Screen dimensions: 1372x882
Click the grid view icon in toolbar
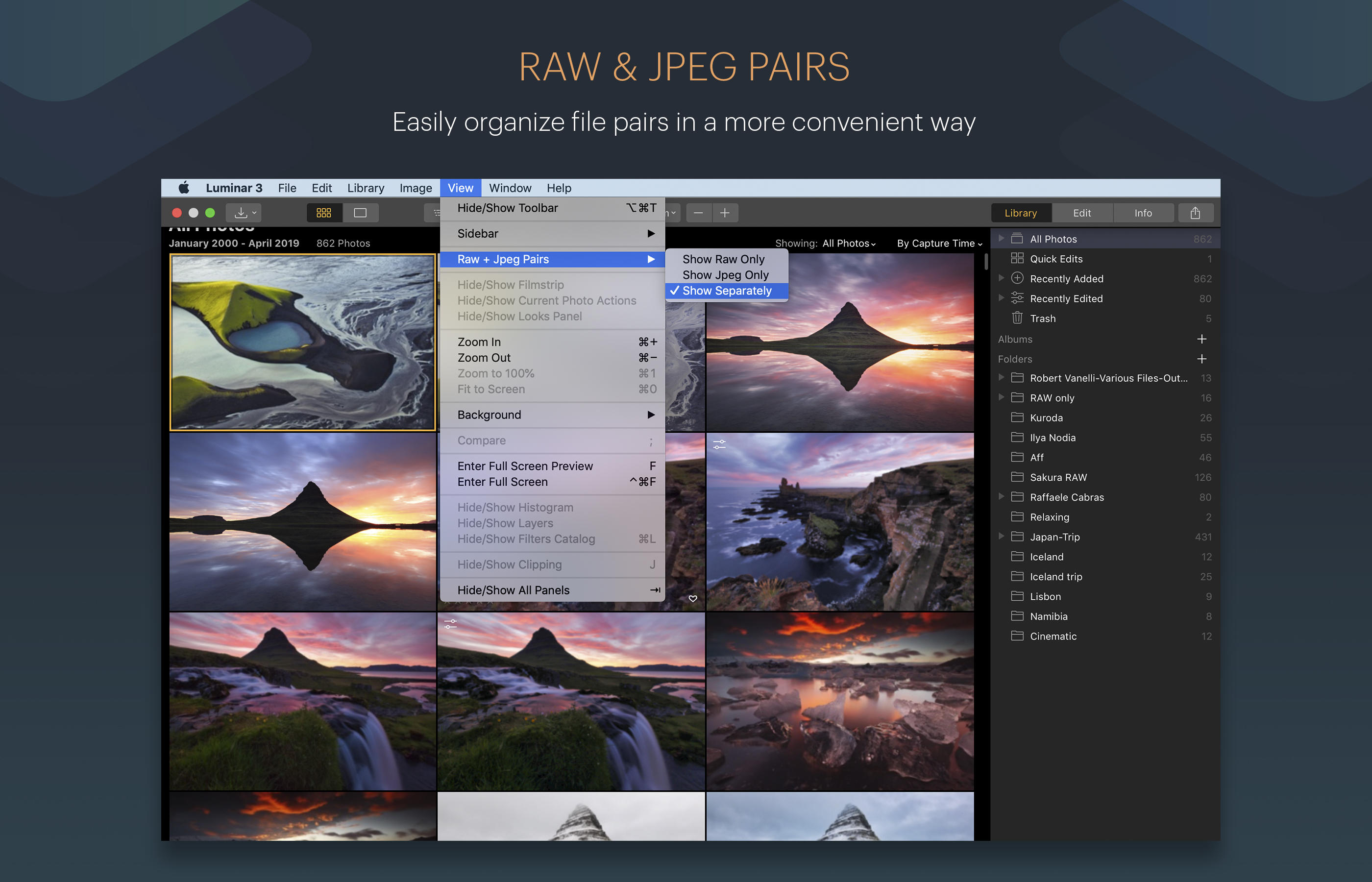click(x=324, y=212)
